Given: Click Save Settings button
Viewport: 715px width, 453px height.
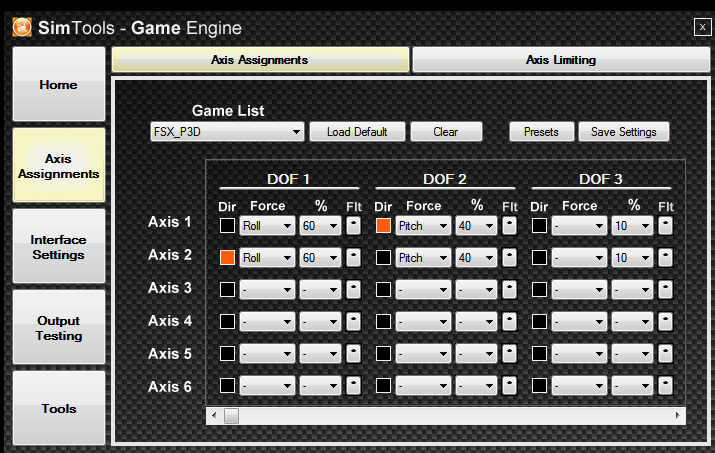Looking at the screenshot, I should [623, 132].
